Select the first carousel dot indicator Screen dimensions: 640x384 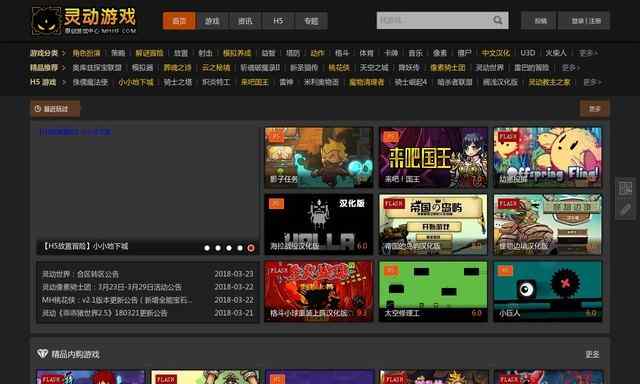[x=207, y=248]
